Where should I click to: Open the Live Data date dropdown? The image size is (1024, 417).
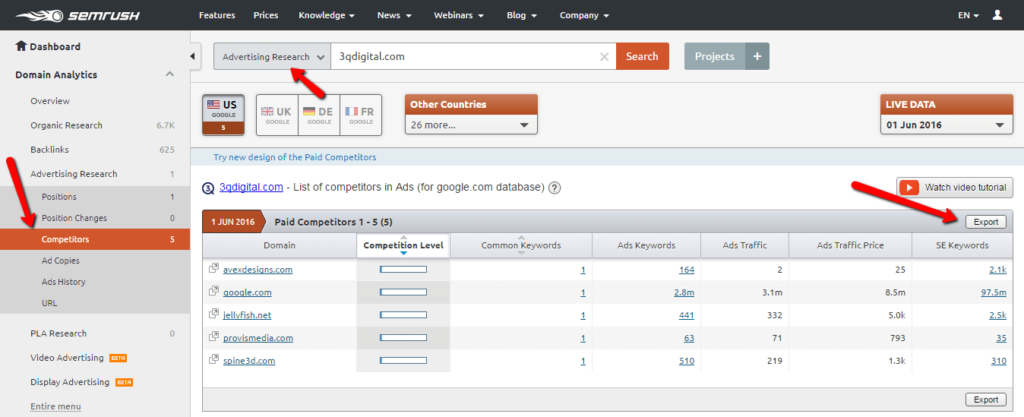tap(946, 125)
